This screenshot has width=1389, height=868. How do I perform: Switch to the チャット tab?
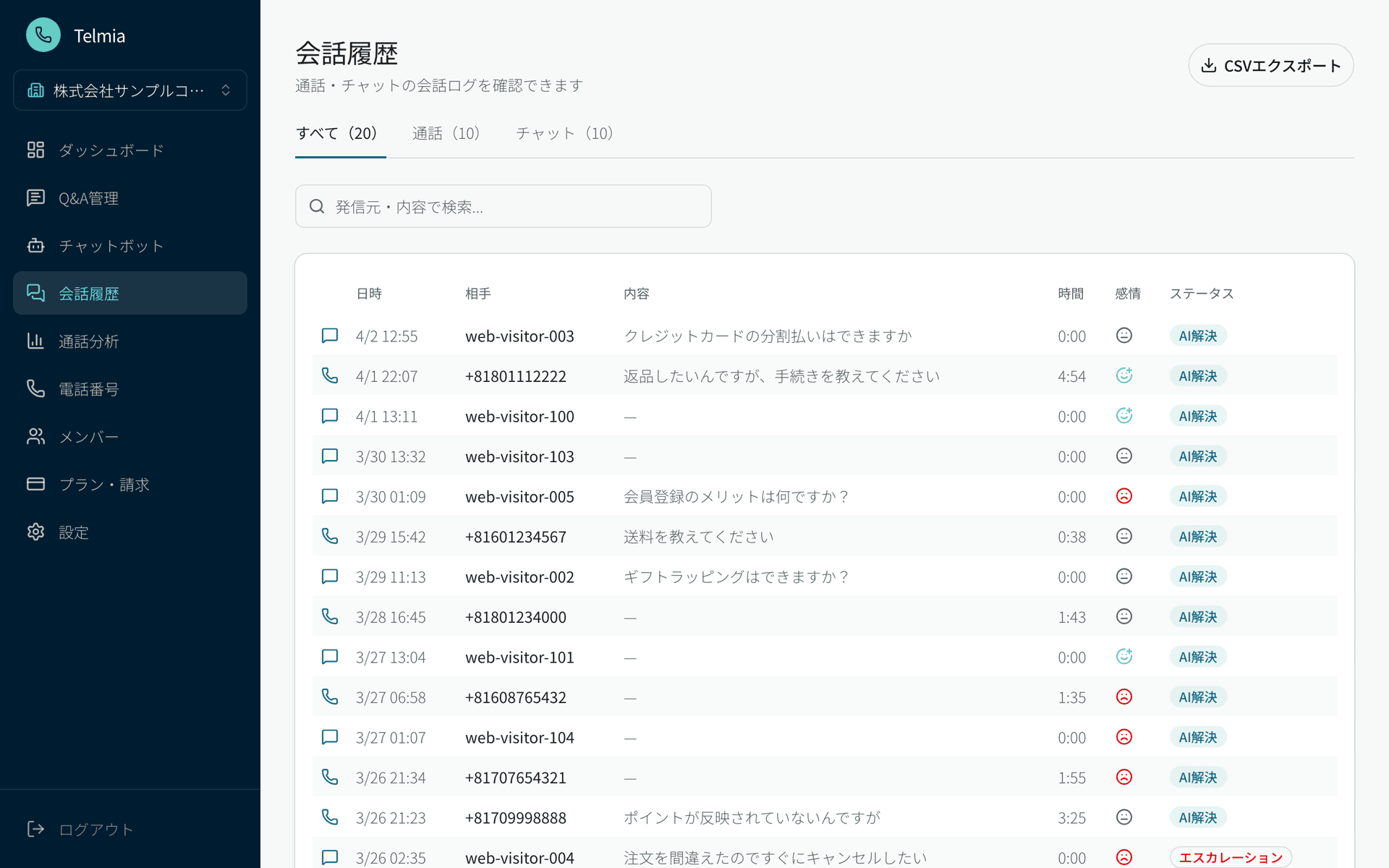pyautogui.click(x=564, y=133)
